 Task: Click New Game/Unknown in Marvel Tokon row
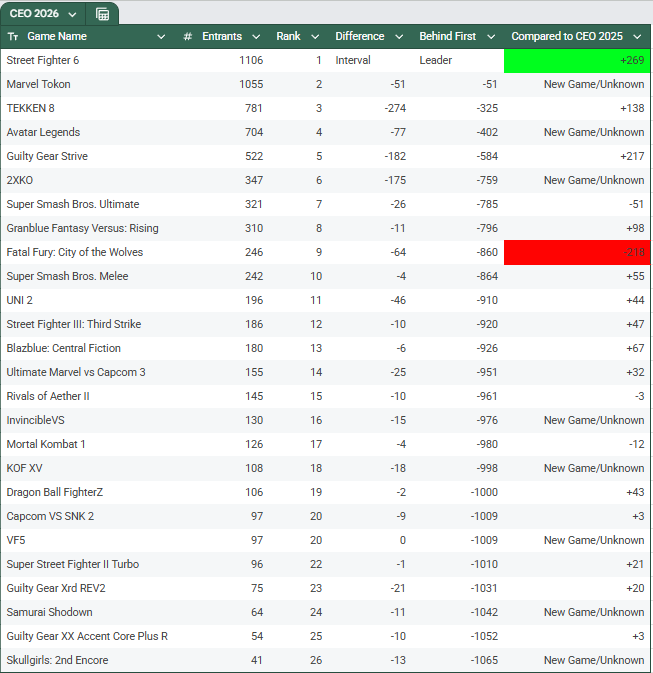coord(594,84)
